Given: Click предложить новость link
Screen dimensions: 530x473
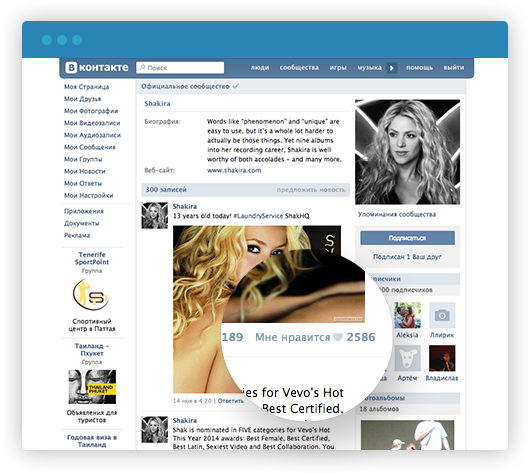Looking at the screenshot, I should [x=311, y=190].
